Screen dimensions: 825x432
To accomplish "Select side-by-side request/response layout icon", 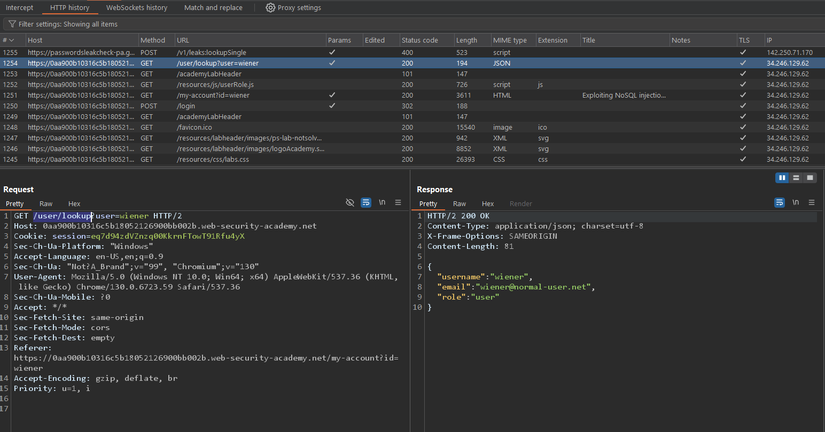I will 782,178.
